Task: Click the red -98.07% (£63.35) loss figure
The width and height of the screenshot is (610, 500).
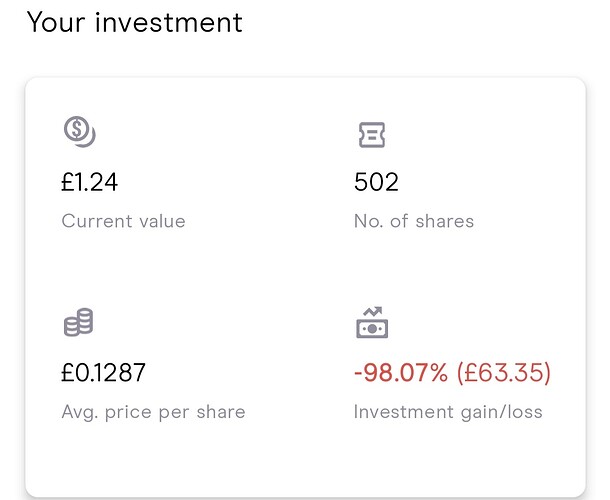Action: click(452, 372)
